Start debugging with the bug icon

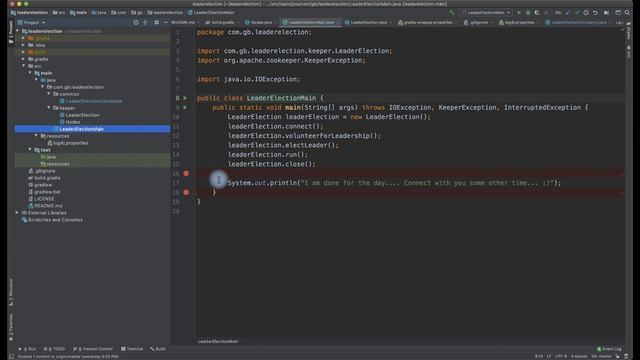tap(528, 13)
